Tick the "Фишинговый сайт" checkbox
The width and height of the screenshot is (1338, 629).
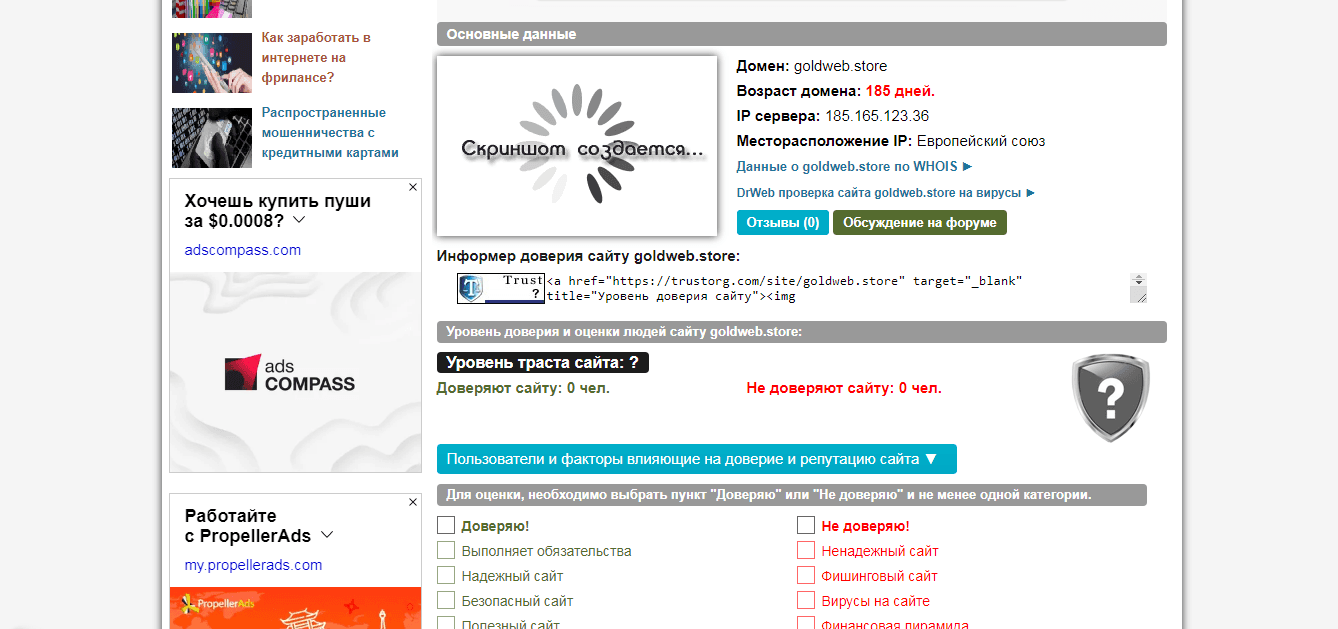[806, 576]
